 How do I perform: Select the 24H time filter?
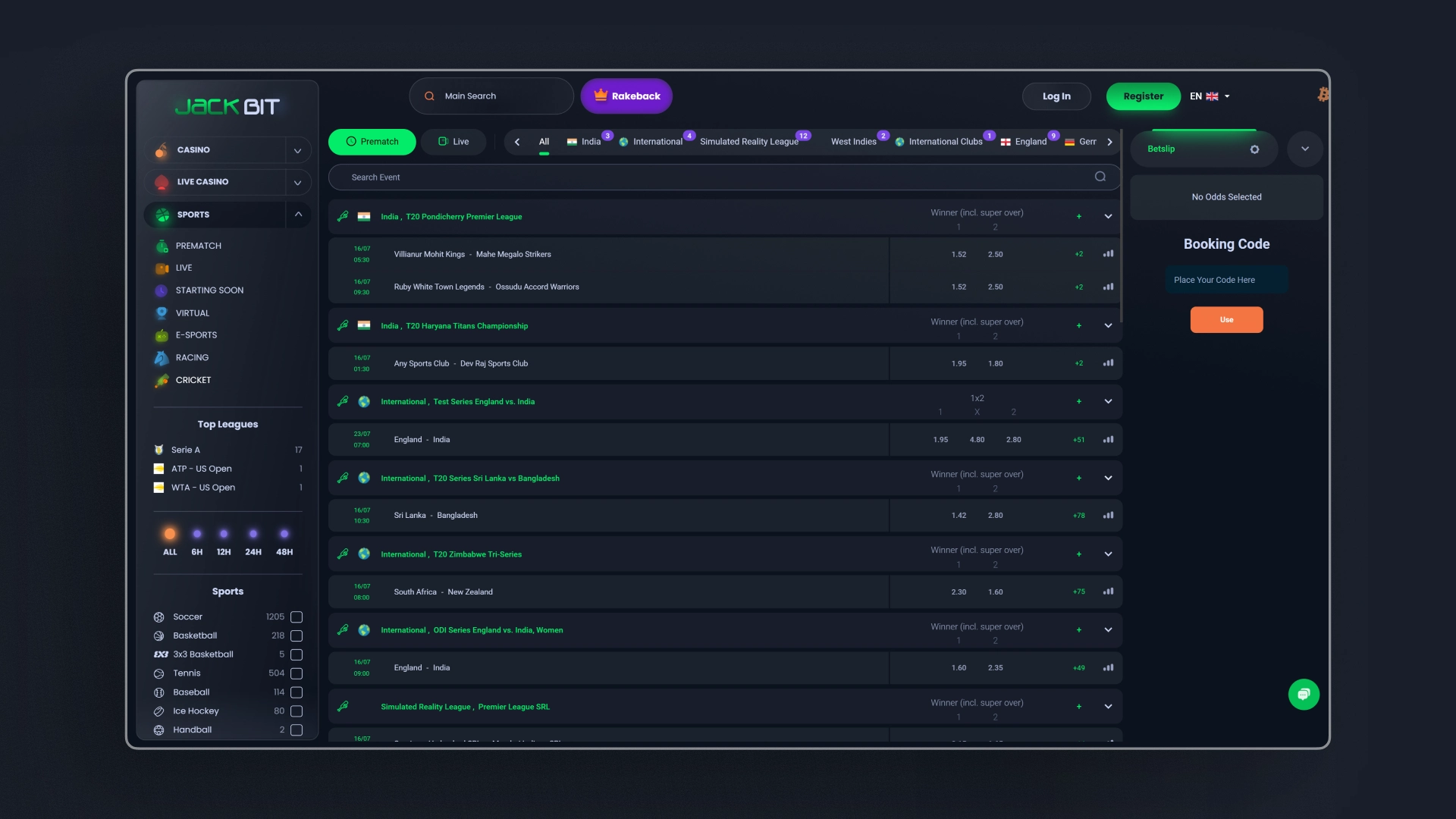pyautogui.click(x=253, y=542)
